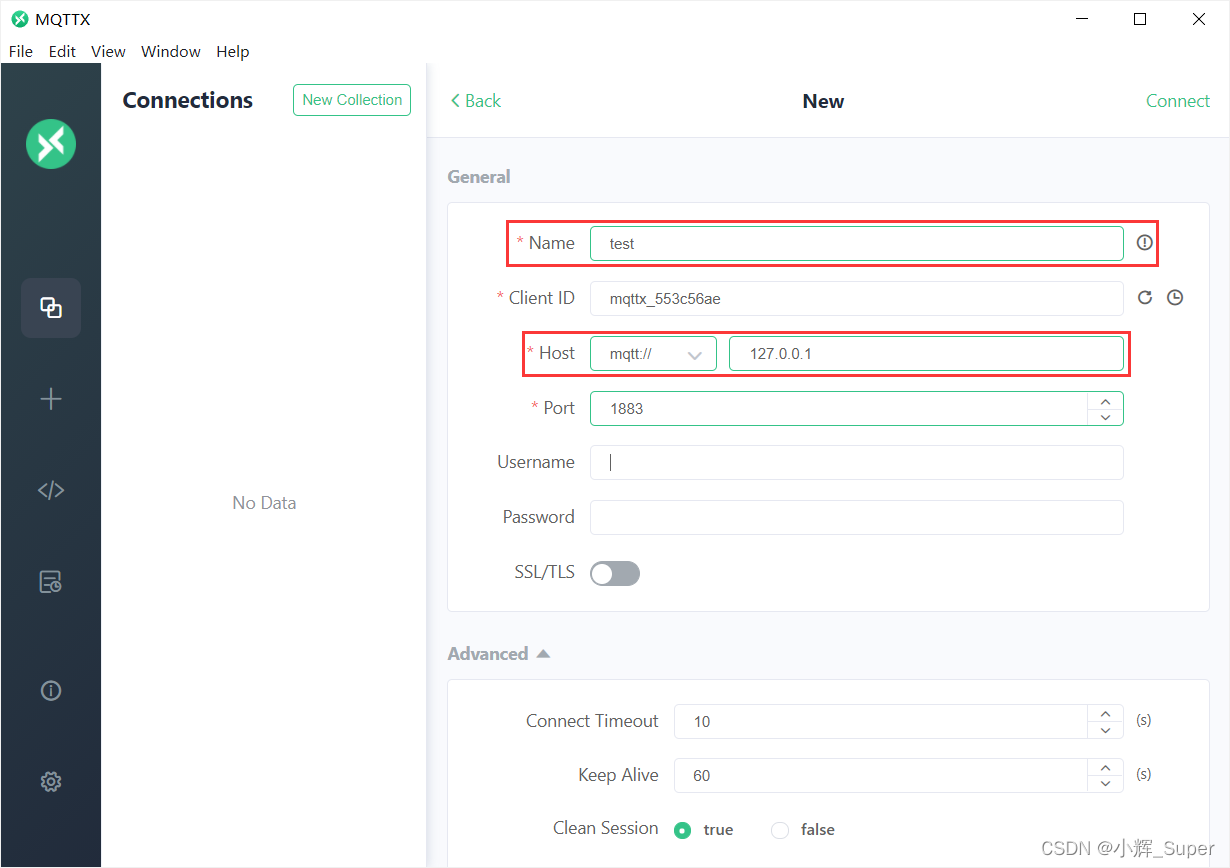
Task: Open the mqtt:// protocol dropdown
Action: [x=653, y=354]
